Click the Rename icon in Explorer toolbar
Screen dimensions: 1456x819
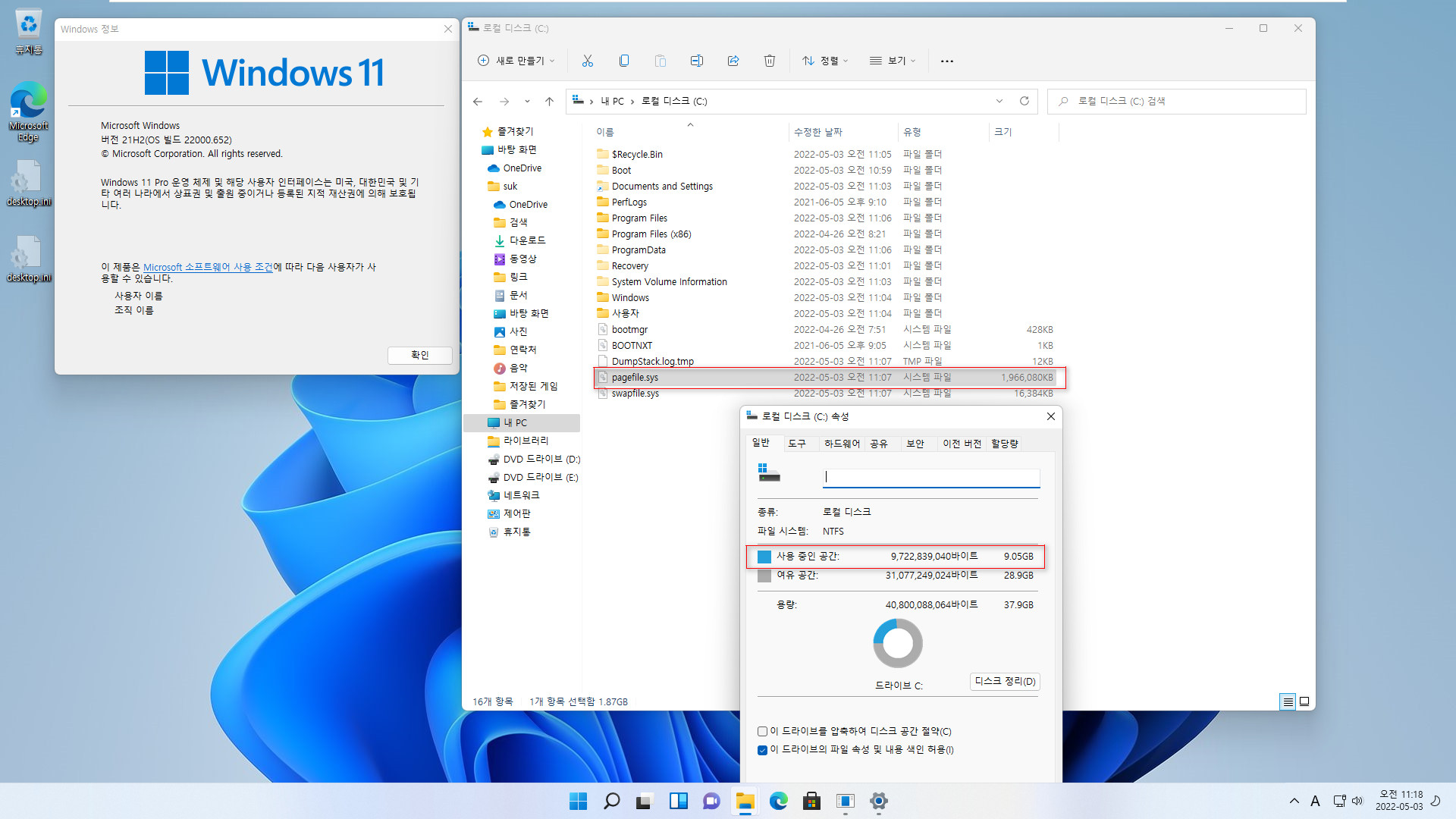tap(696, 61)
